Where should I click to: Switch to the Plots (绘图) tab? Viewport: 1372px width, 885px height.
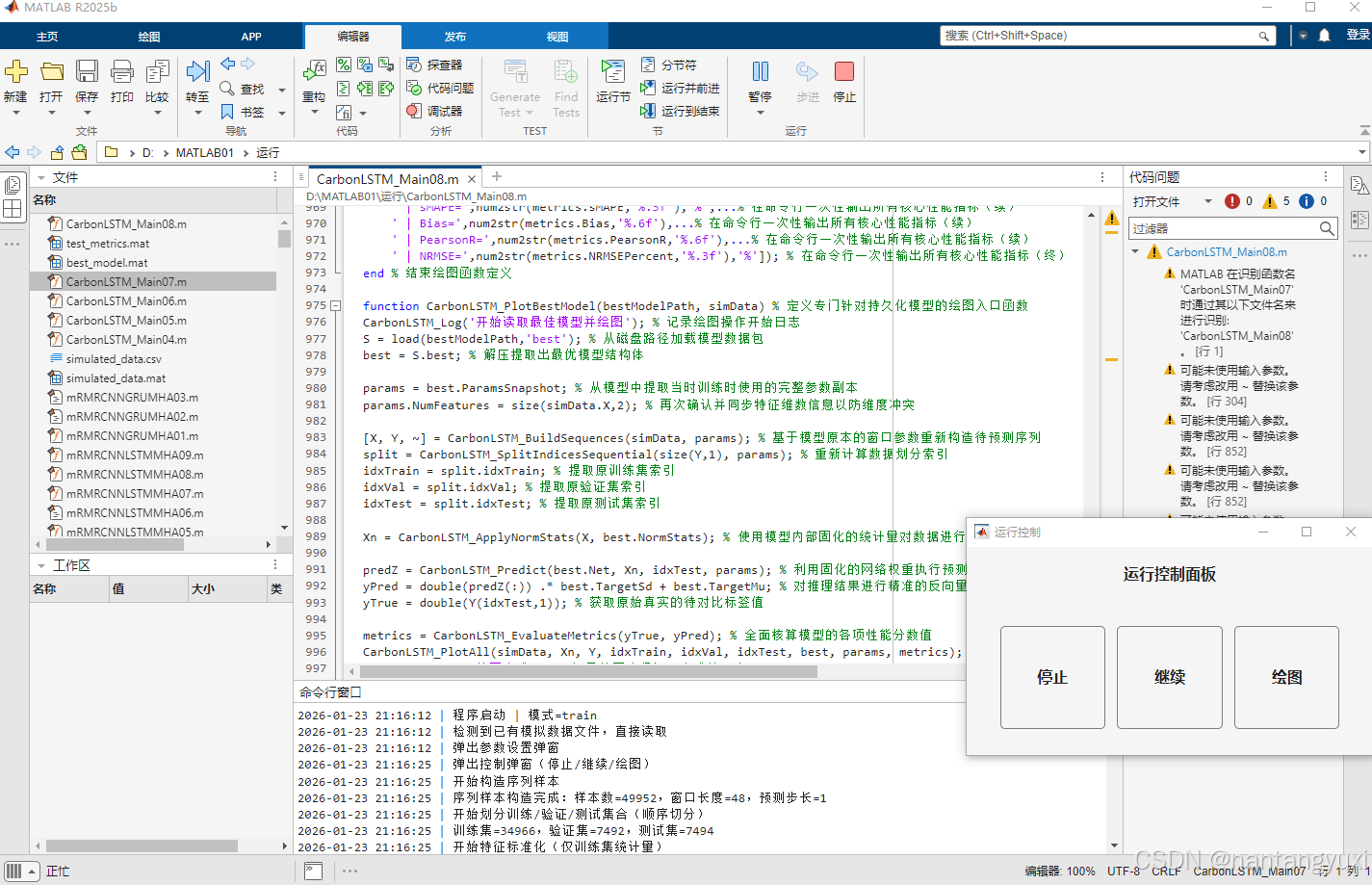(149, 37)
